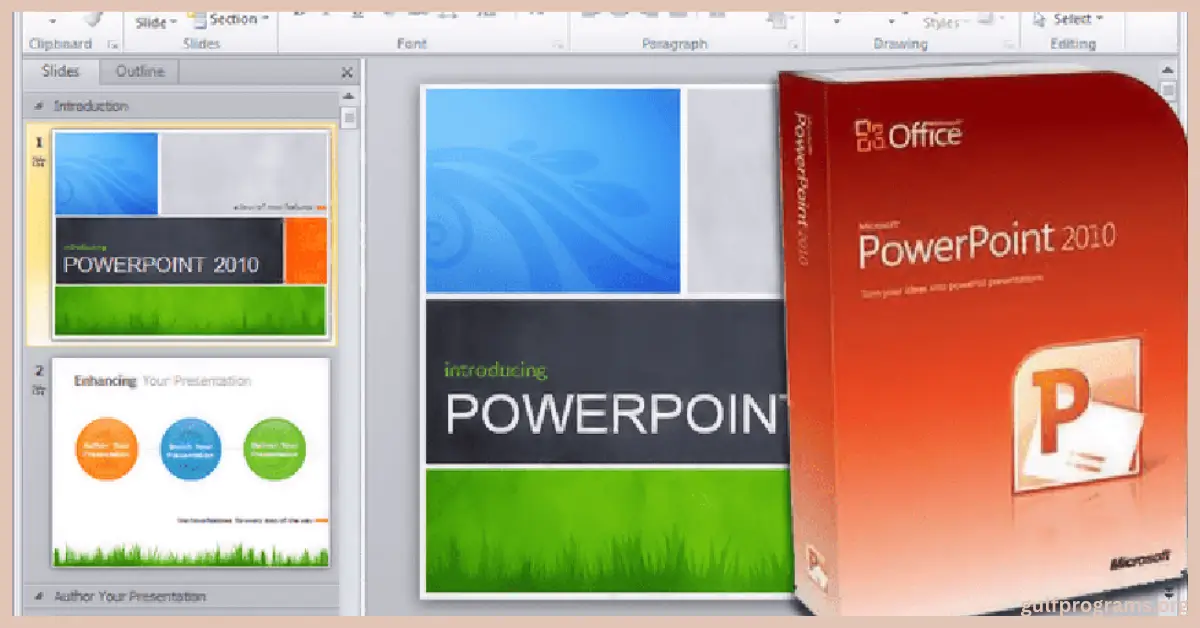
Task: Click the animation star icon beside slide 2
Action: (x=40, y=388)
